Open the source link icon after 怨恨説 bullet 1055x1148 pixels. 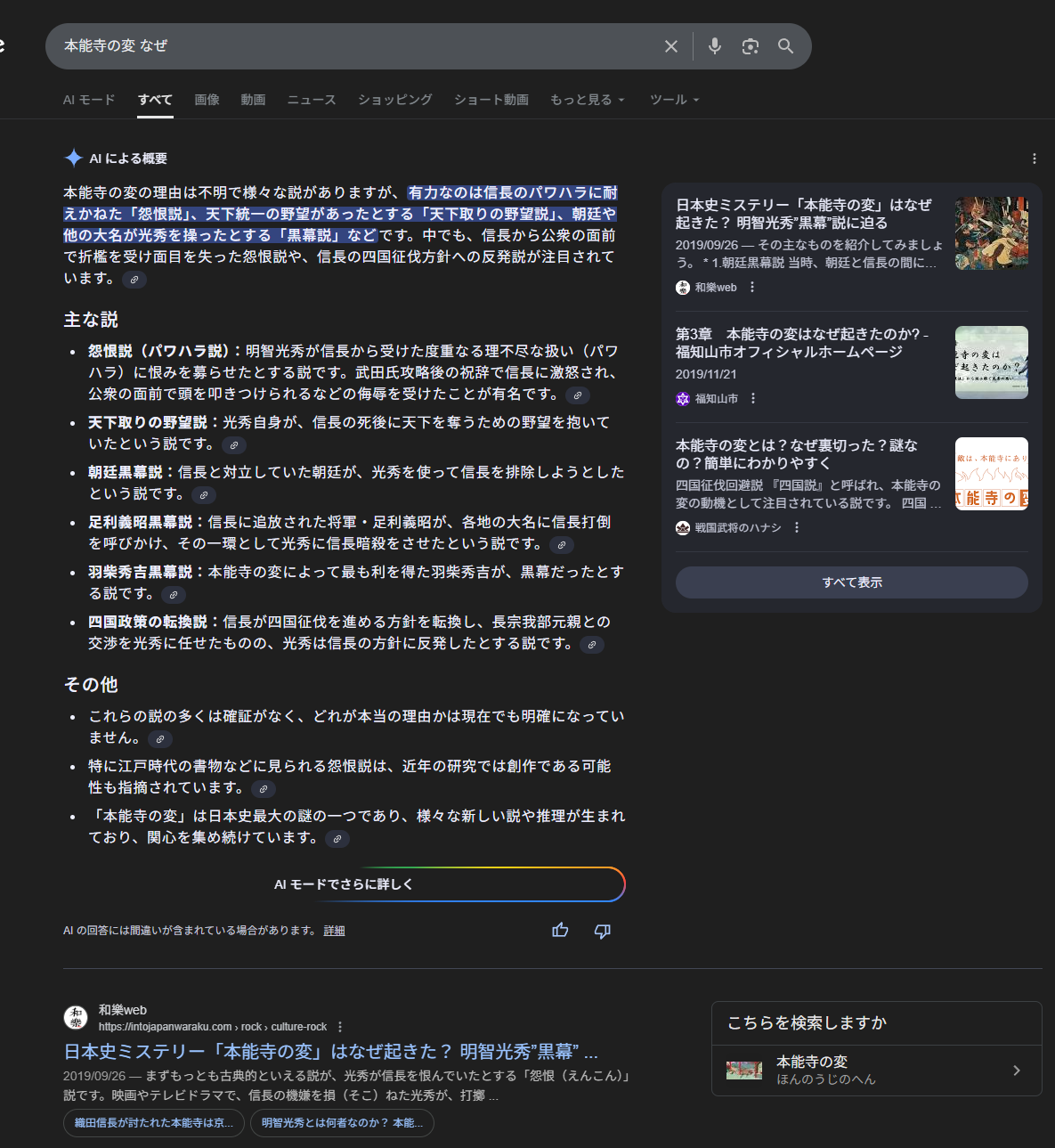tap(578, 395)
